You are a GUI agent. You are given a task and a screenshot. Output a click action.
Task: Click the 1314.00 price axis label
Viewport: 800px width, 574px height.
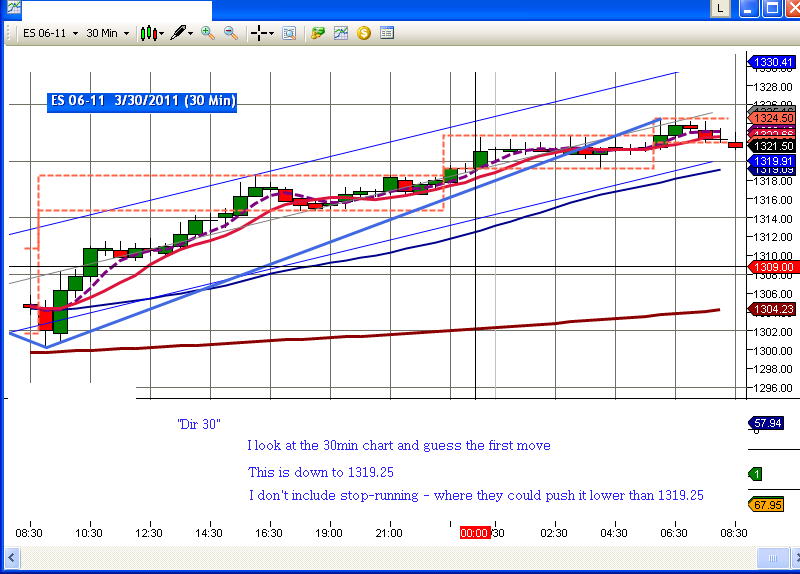(774, 219)
